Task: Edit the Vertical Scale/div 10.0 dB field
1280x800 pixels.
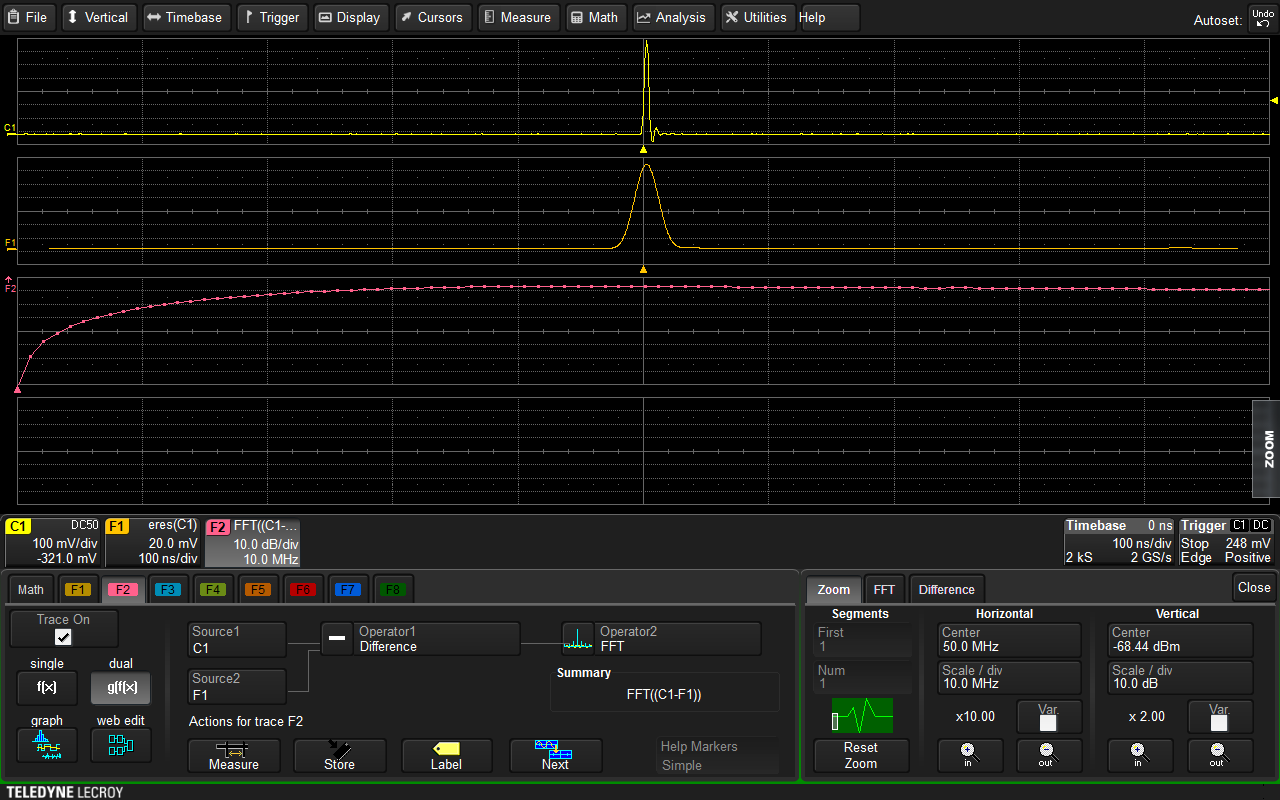Action: tap(1180, 678)
